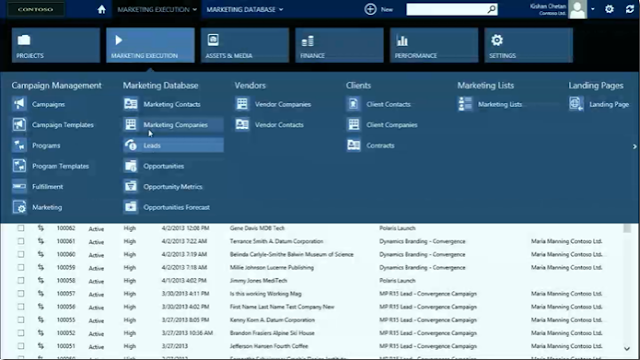Click the refresh icon in top bar
Screen dimensions: 640x360
[630, 9]
